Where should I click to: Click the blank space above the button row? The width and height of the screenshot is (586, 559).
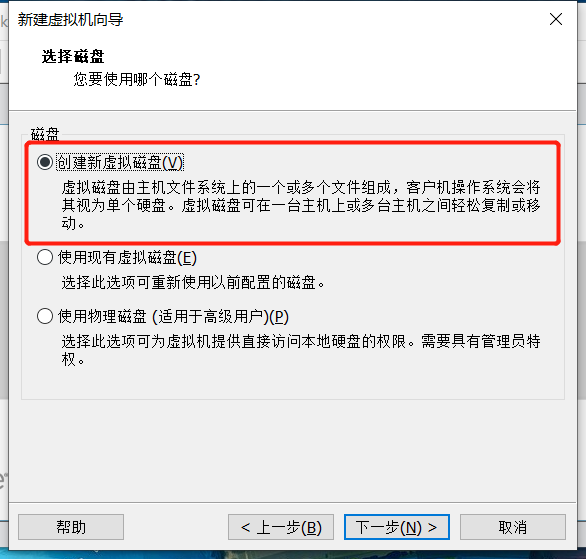(x=293, y=450)
